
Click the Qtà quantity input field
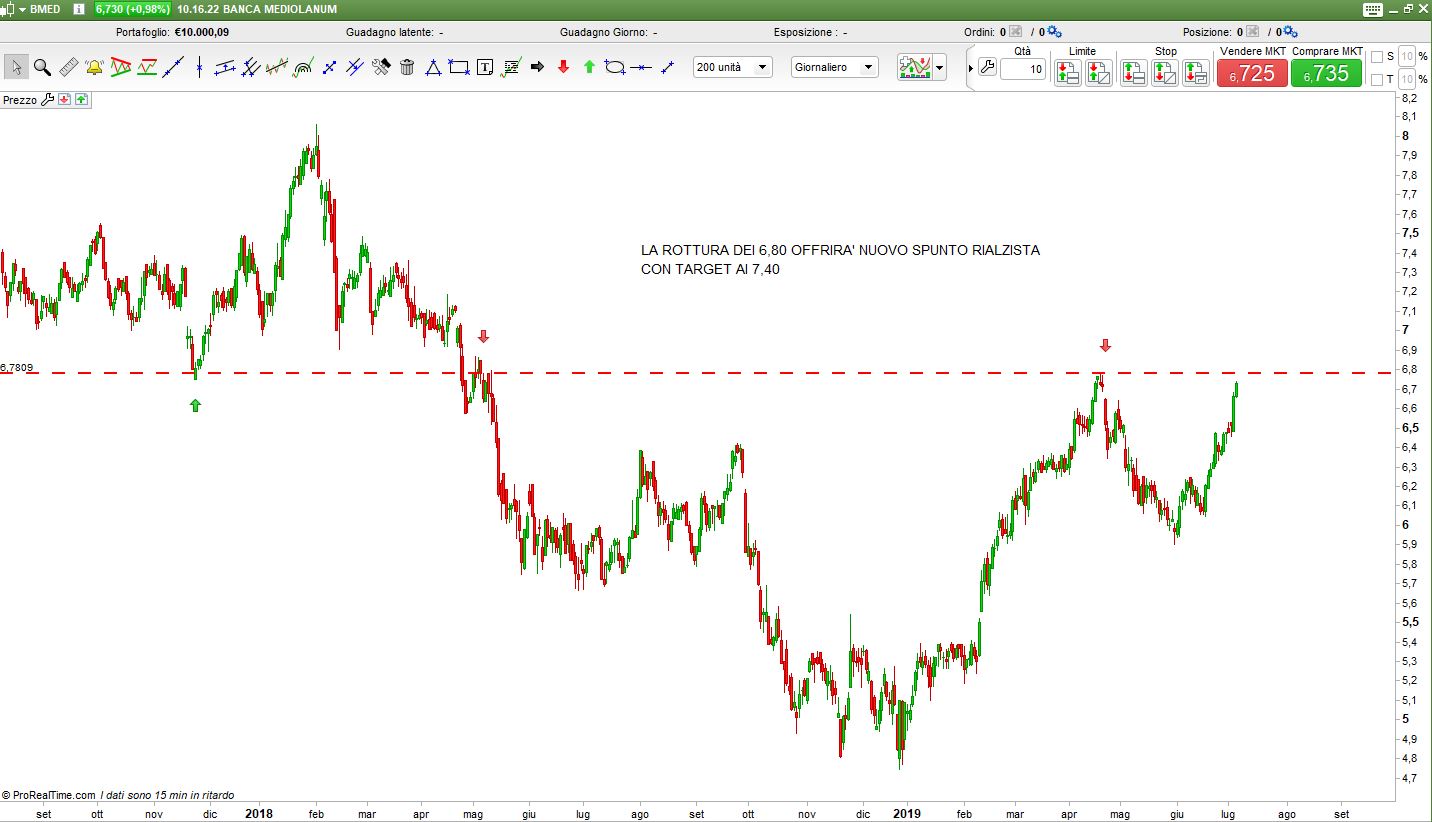coord(1022,69)
